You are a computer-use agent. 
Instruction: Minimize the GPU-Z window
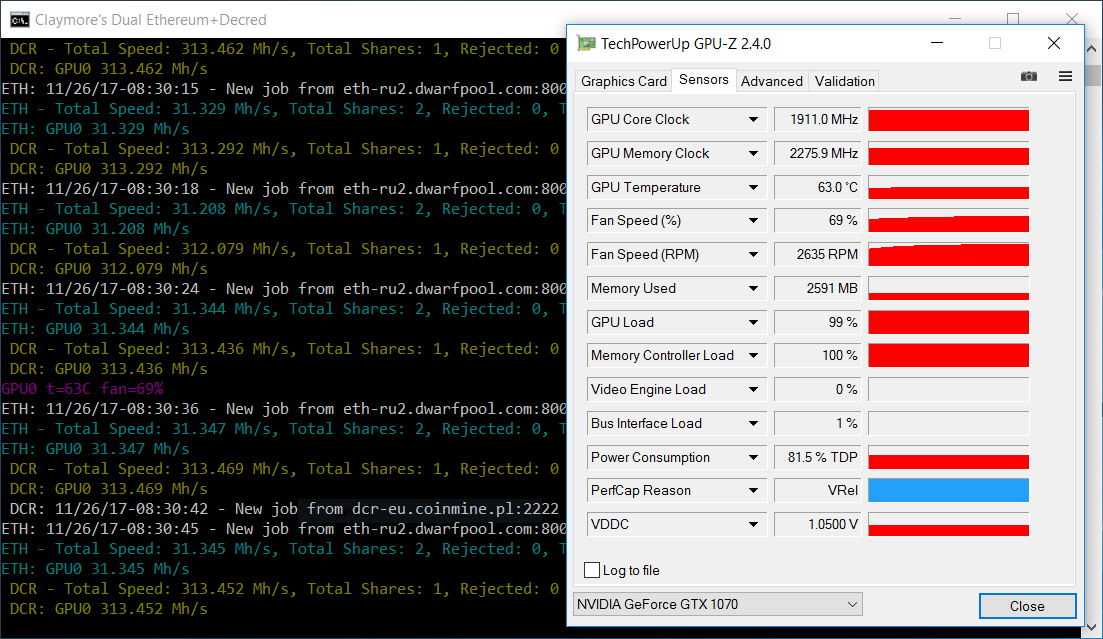tap(936, 43)
